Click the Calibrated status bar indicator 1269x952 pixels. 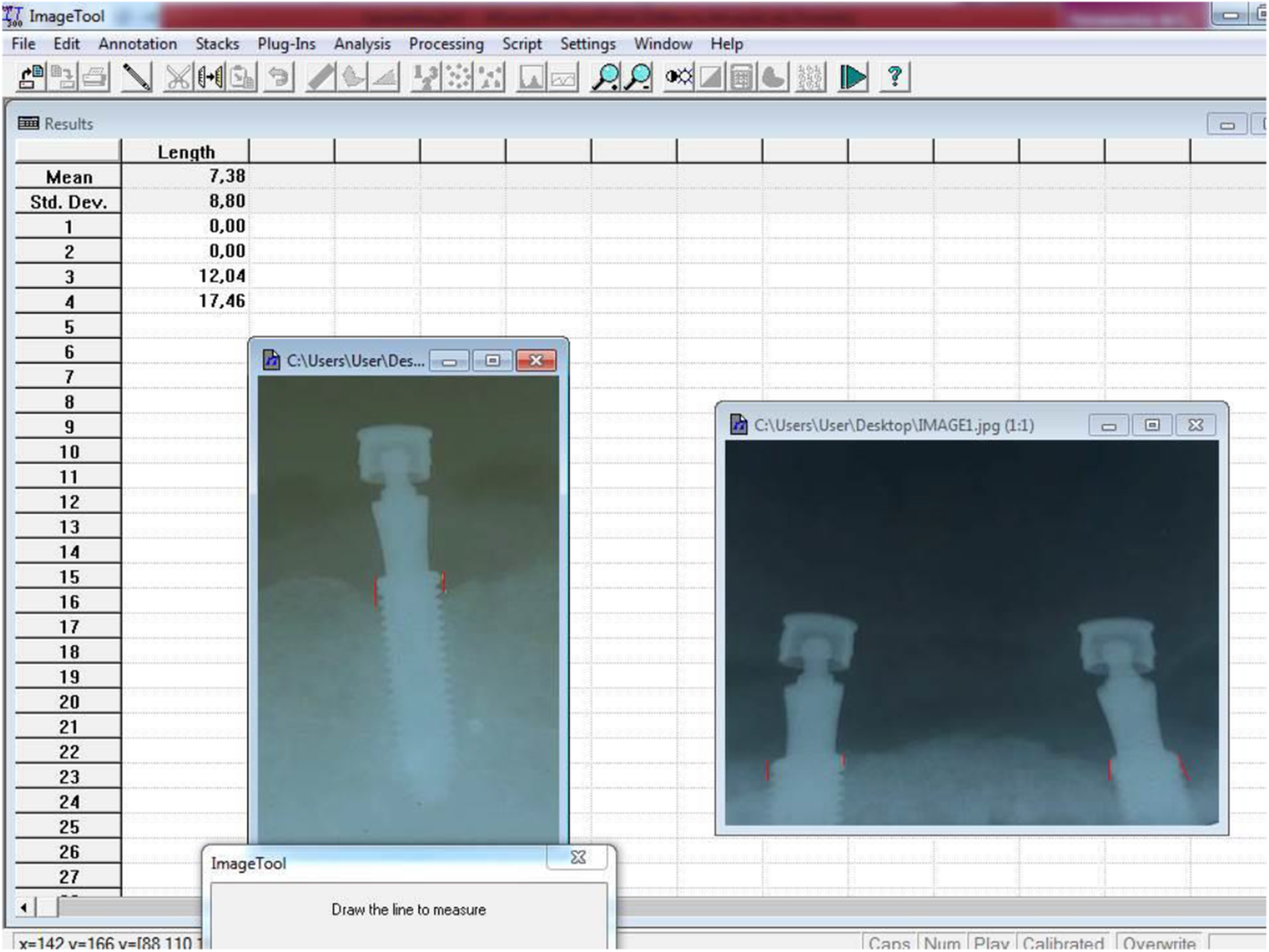click(x=1063, y=943)
